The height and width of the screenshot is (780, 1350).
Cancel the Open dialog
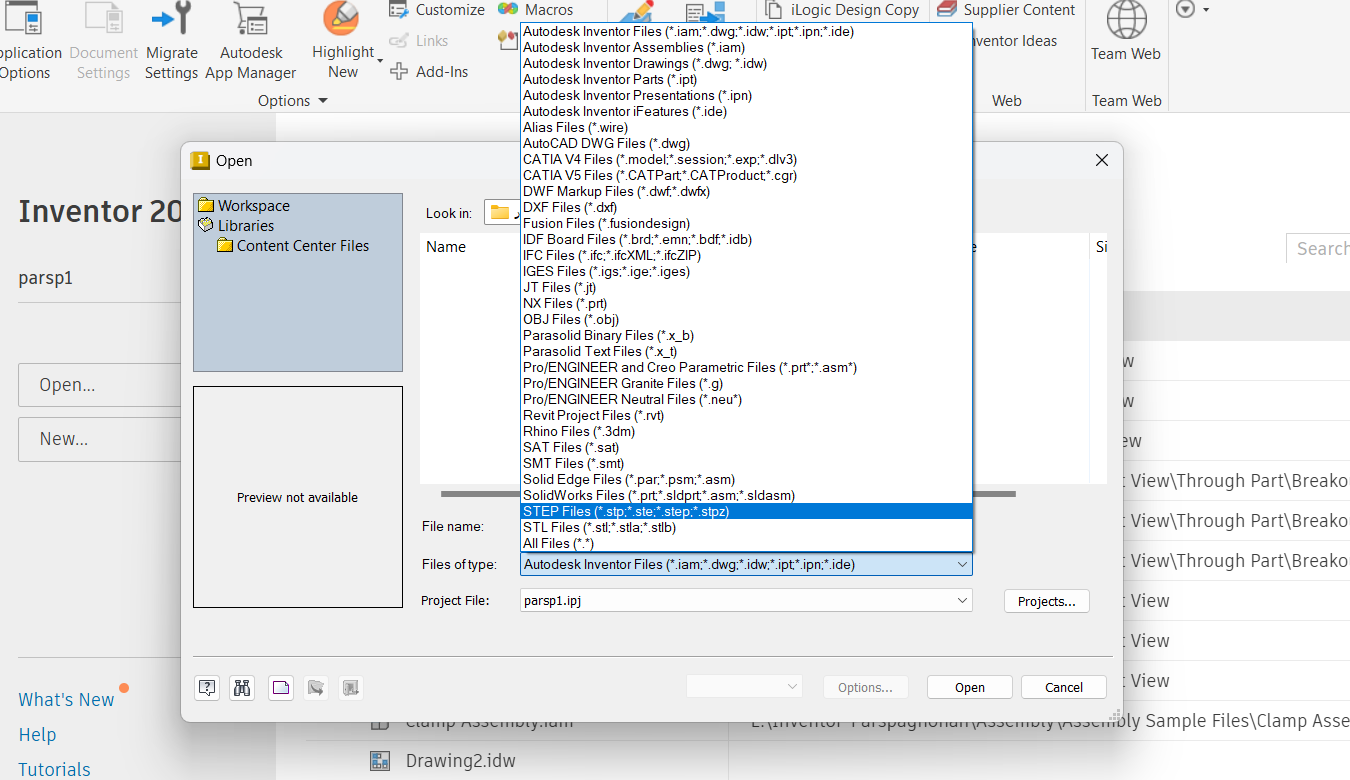coord(1064,687)
